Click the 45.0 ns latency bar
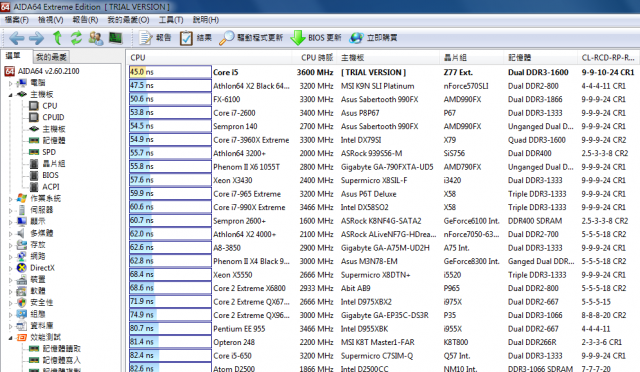 pos(170,72)
